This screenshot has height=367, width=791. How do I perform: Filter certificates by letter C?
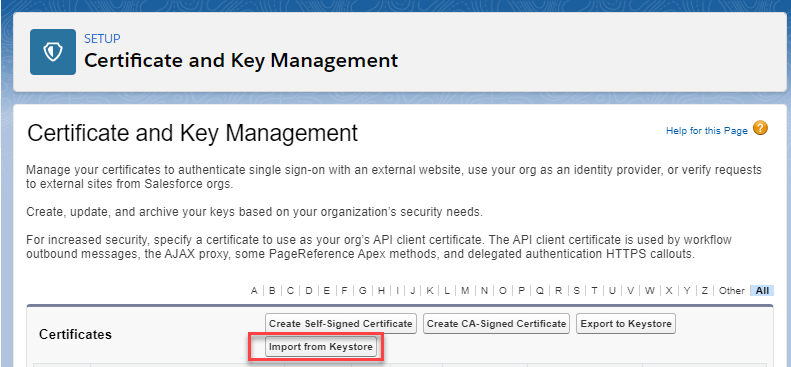tap(290, 291)
